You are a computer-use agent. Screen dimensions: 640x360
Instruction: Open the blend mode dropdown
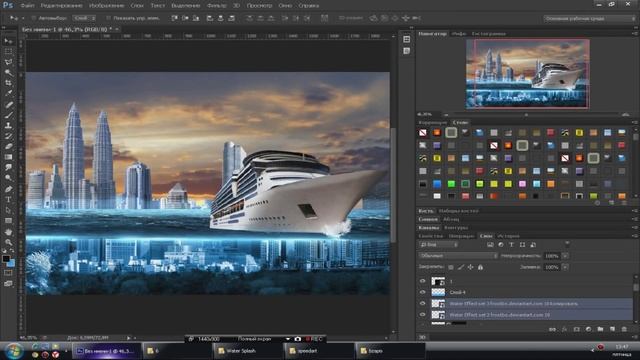point(458,256)
